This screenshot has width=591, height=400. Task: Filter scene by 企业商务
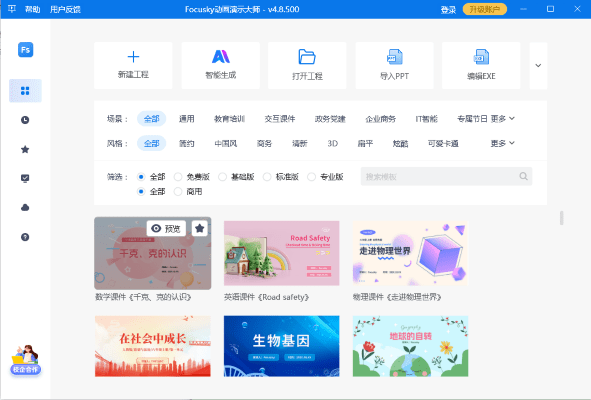[x=381, y=119]
